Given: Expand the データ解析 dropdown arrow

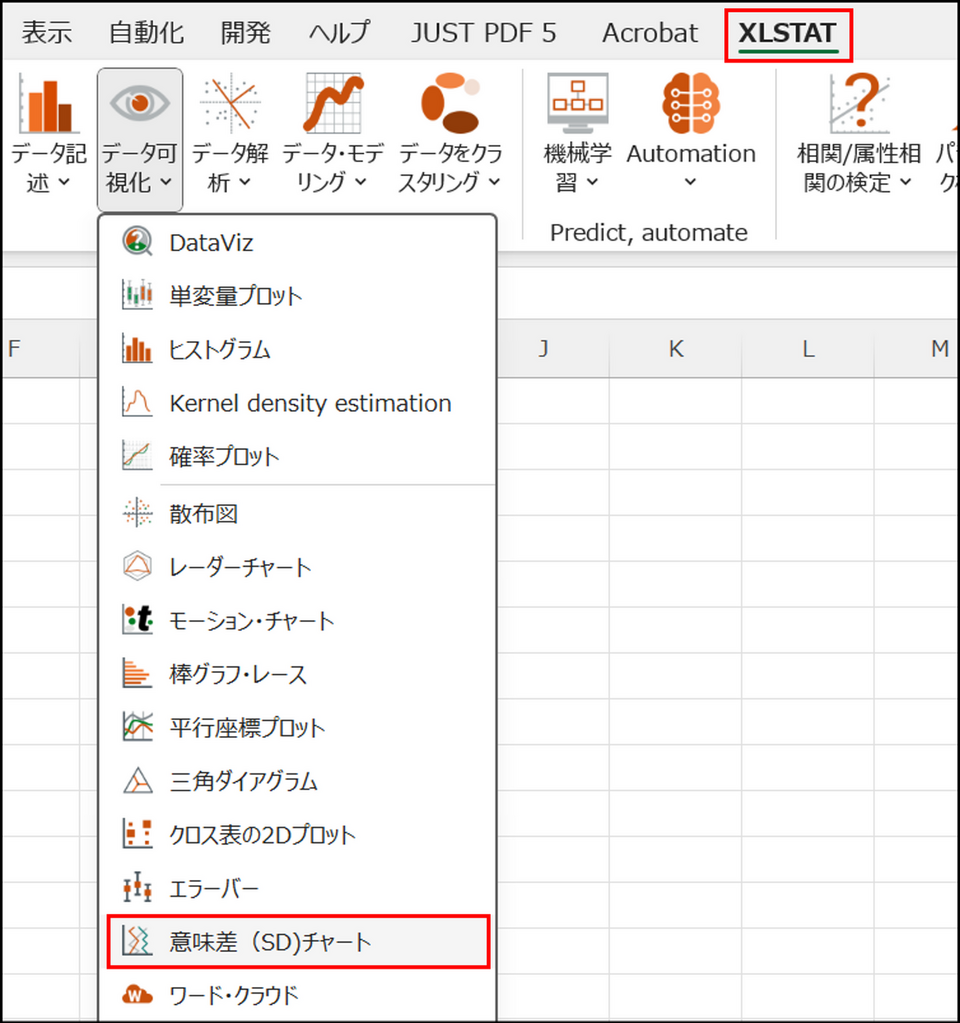Looking at the screenshot, I should coord(244,183).
